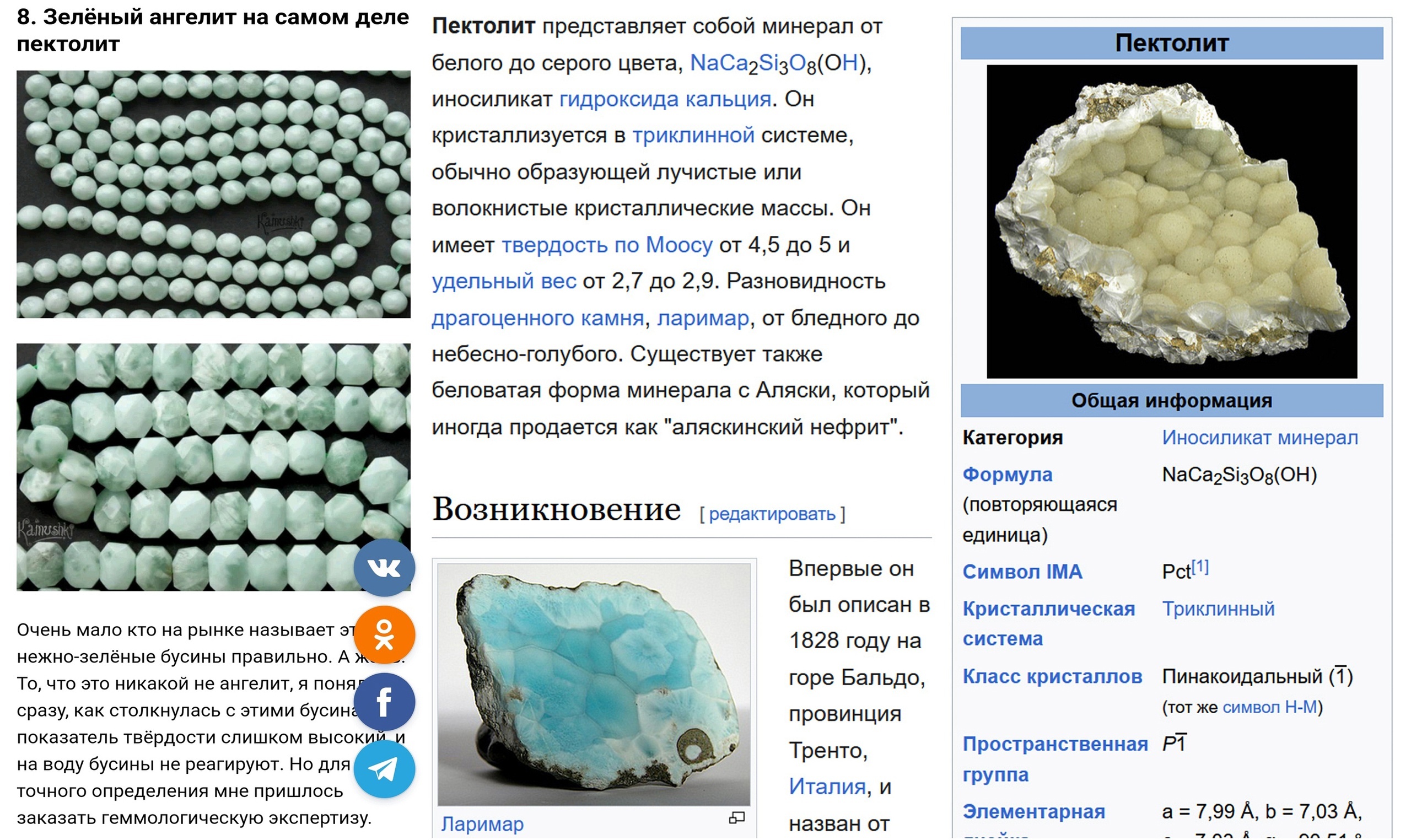Share via Telegram icon button
This screenshot has height=840, width=1411.
(384, 769)
